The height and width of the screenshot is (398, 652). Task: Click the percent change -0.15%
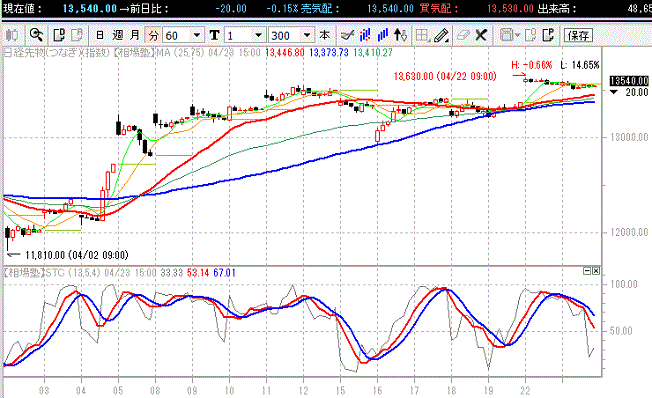tap(282, 8)
